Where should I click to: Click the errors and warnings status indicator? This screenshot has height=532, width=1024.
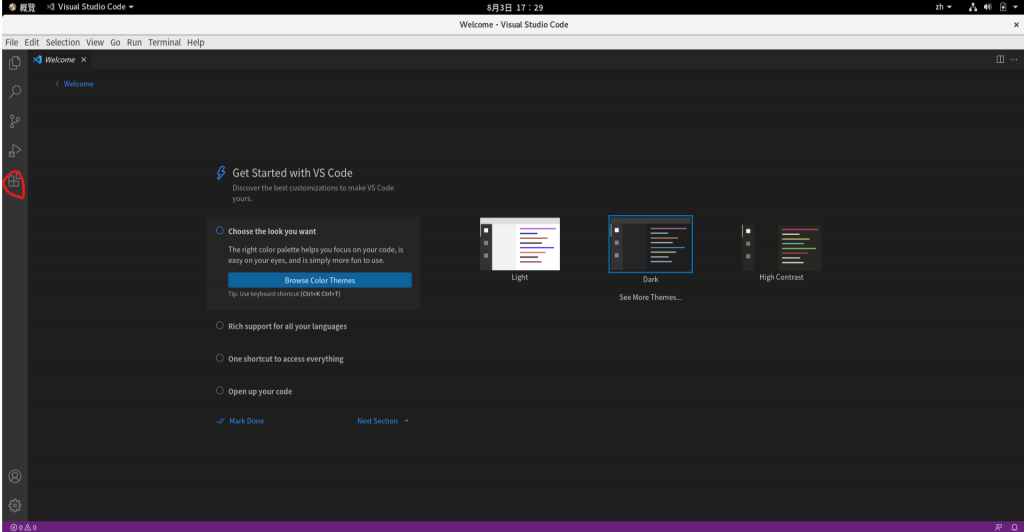24,527
